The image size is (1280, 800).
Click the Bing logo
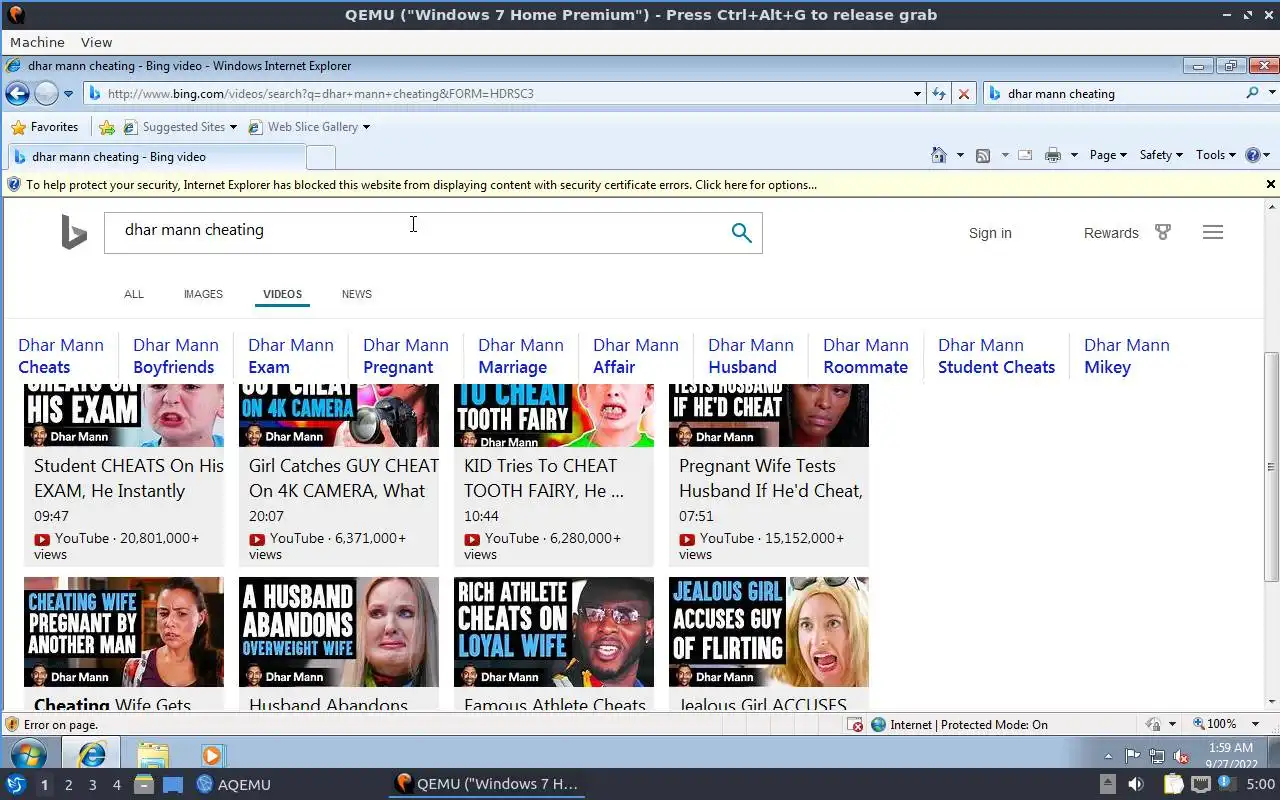pyautogui.click(x=74, y=232)
